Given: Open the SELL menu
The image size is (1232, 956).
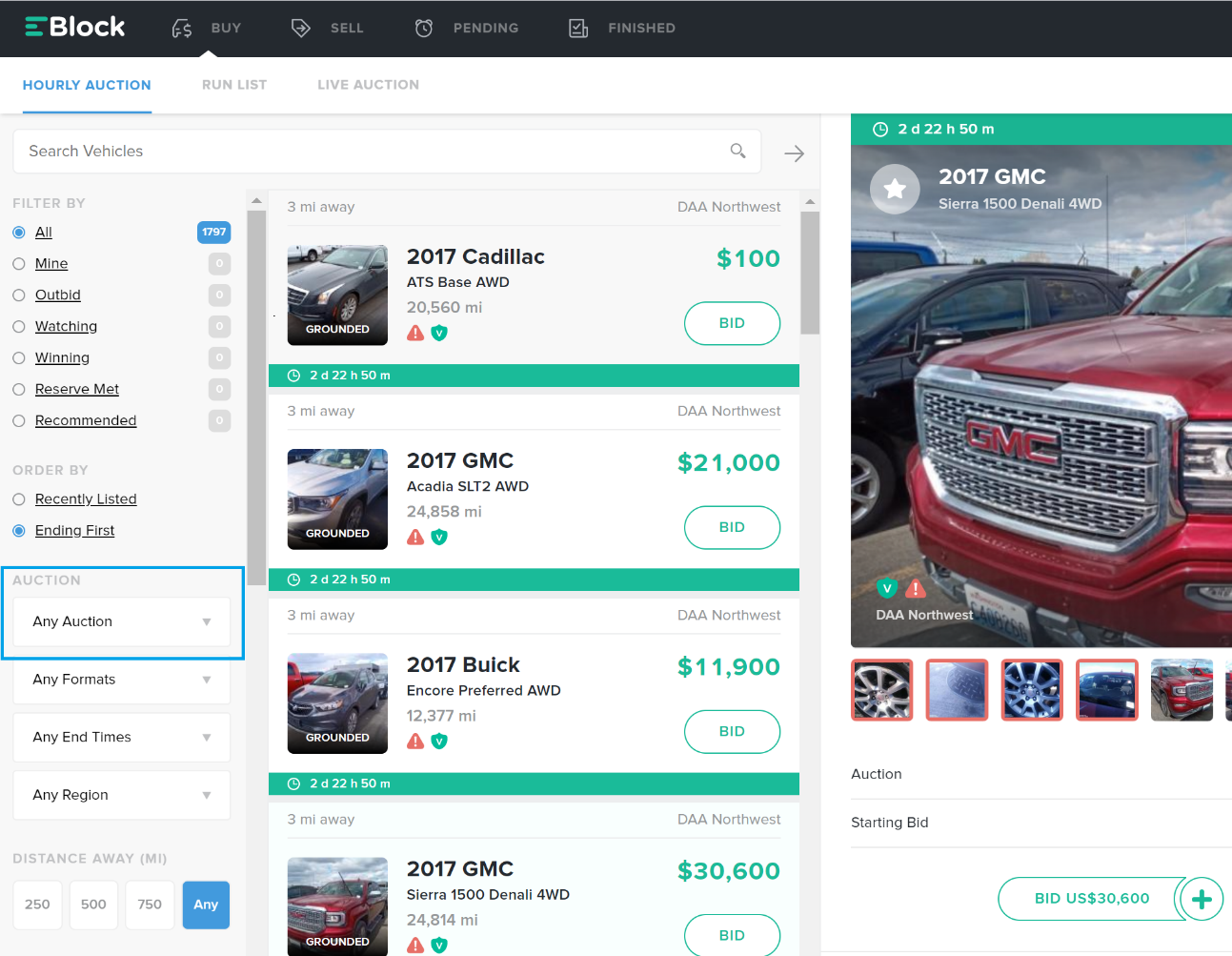Looking at the screenshot, I should [x=347, y=29].
